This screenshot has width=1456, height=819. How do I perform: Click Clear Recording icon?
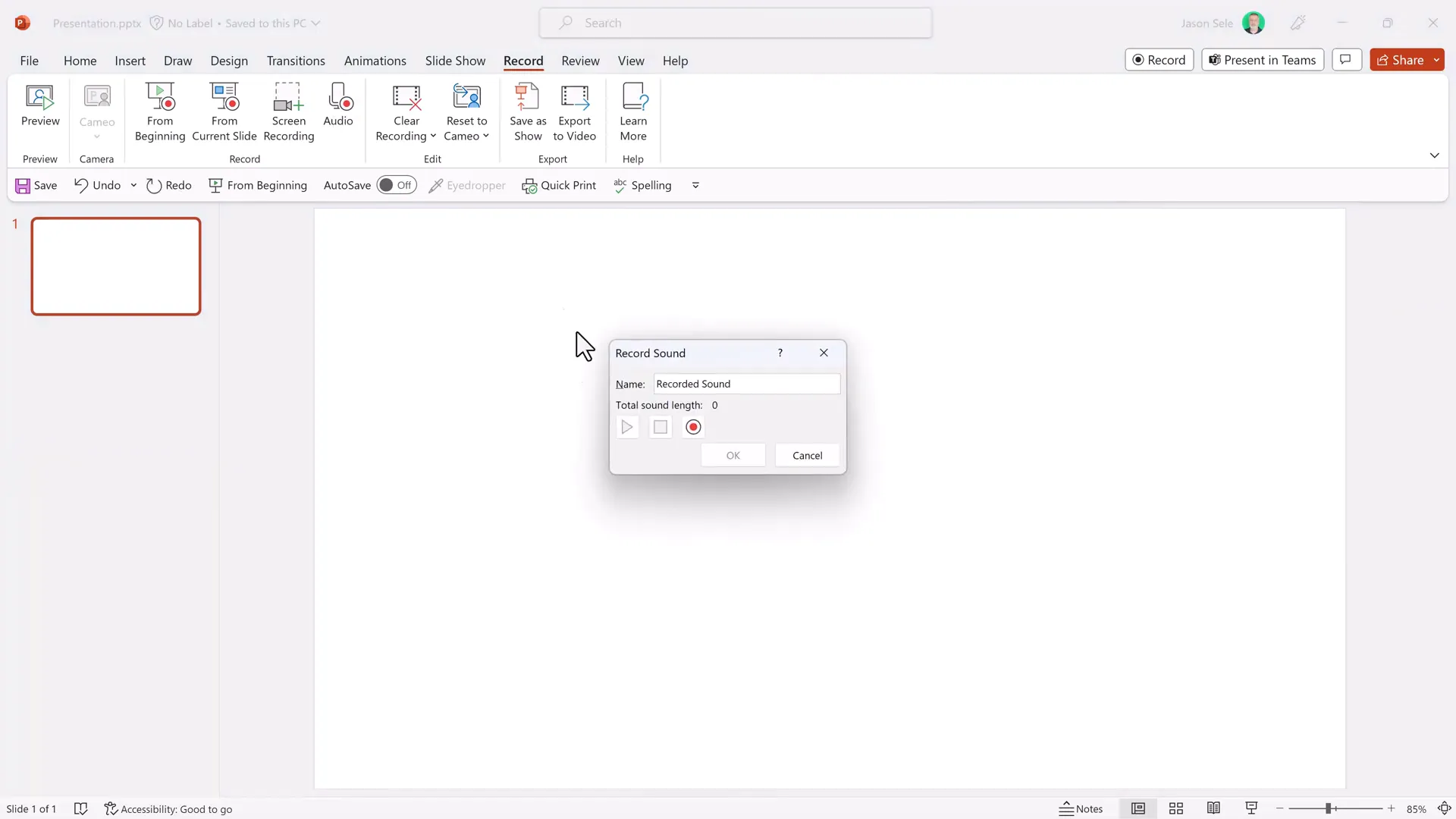pos(406,97)
